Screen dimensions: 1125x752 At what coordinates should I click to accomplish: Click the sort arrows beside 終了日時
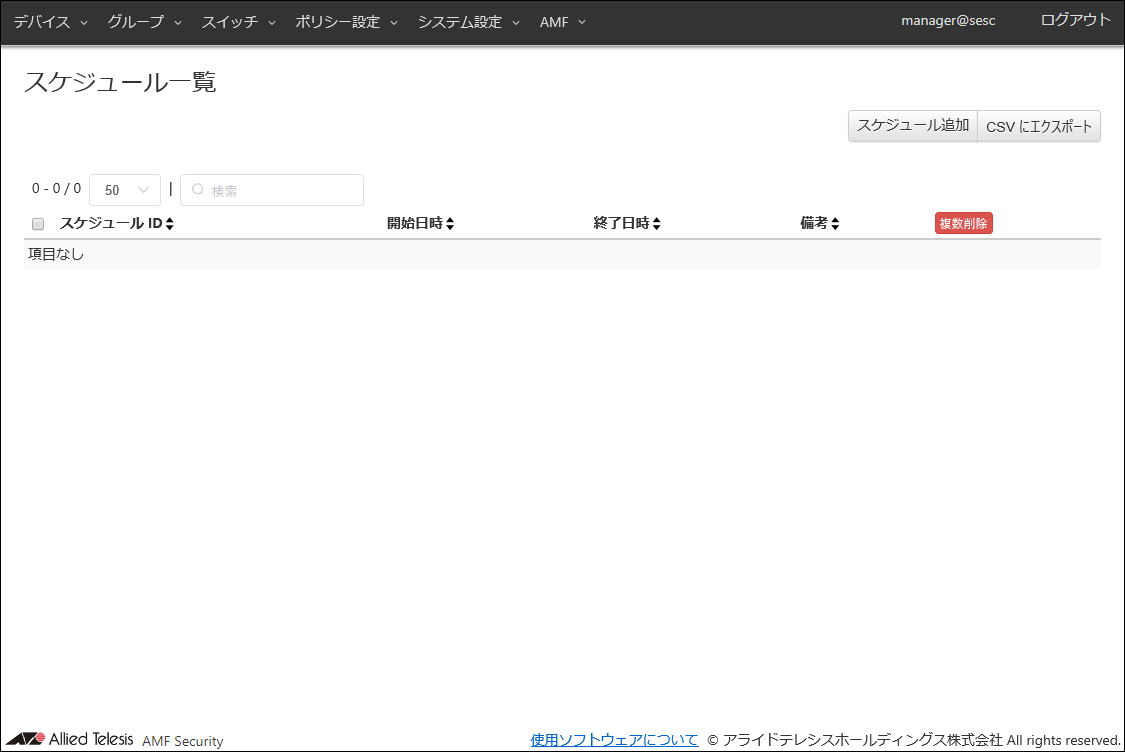657,224
